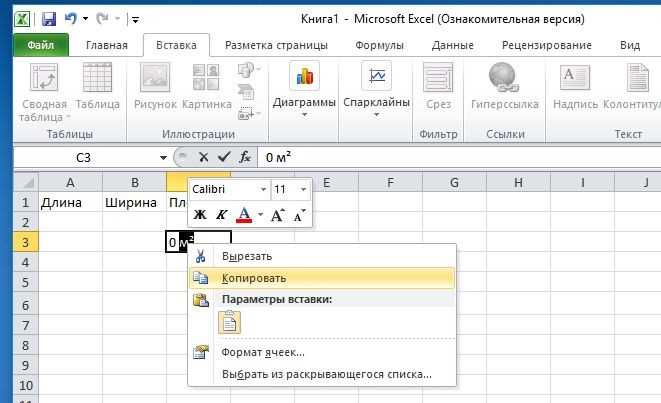Click Increase font size icon in mini toolbar
The width and height of the screenshot is (661, 403).
coord(277,215)
